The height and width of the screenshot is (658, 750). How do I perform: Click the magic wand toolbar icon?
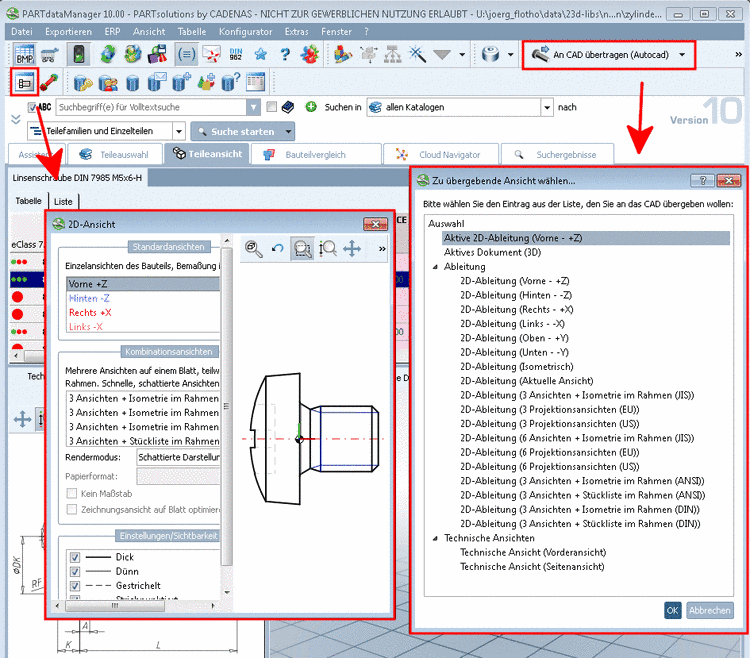click(417, 54)
